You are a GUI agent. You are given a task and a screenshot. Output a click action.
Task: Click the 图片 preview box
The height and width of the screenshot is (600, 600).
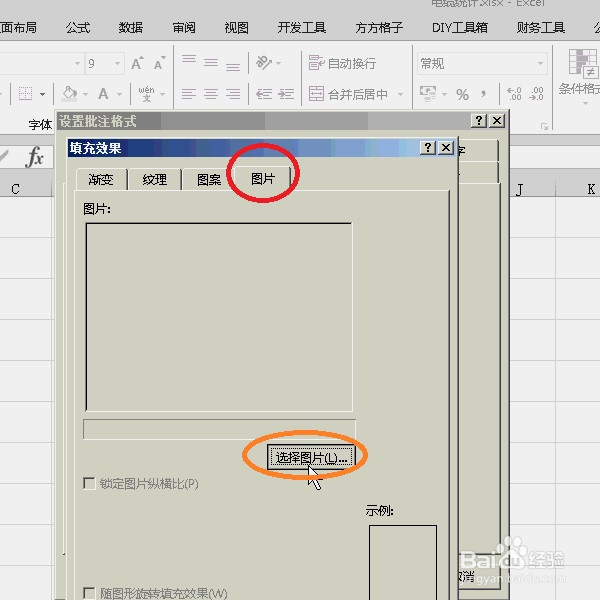point(219,317)
